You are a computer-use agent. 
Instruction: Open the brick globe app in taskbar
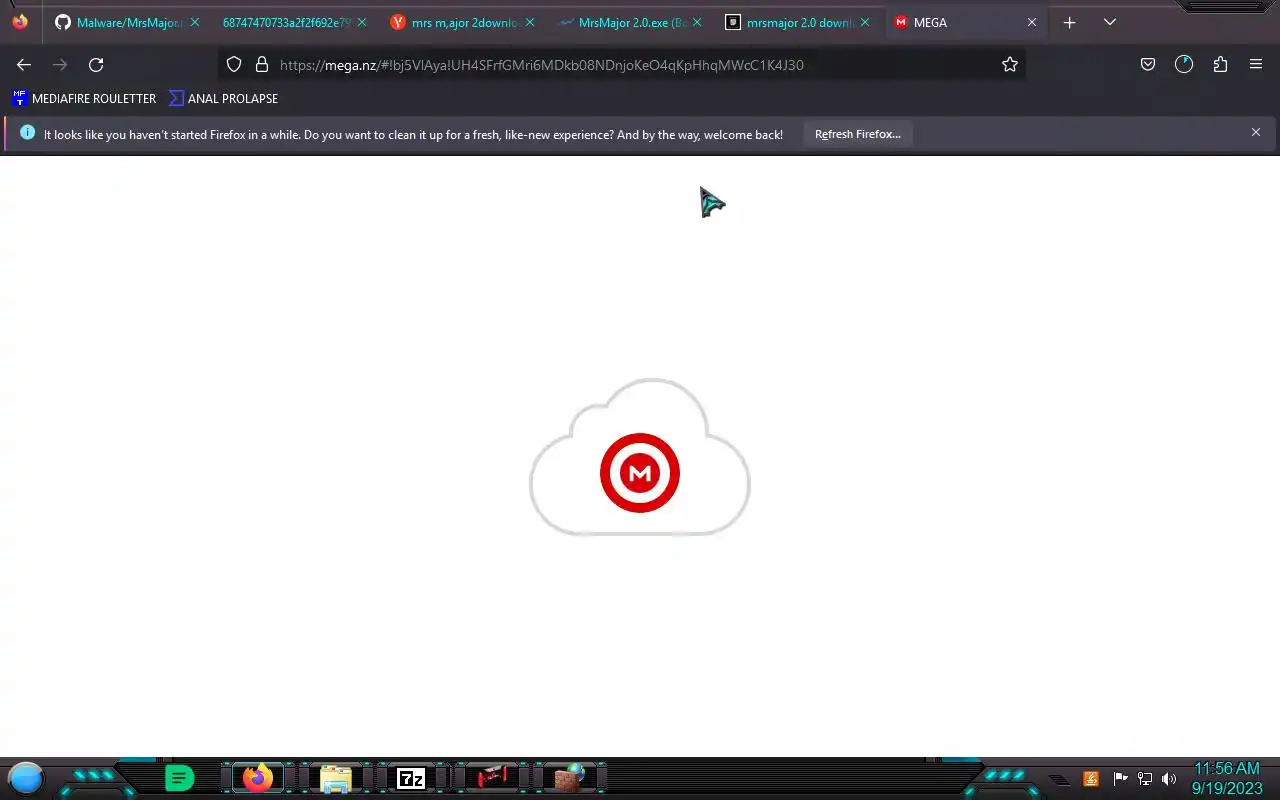pos(569,777)
